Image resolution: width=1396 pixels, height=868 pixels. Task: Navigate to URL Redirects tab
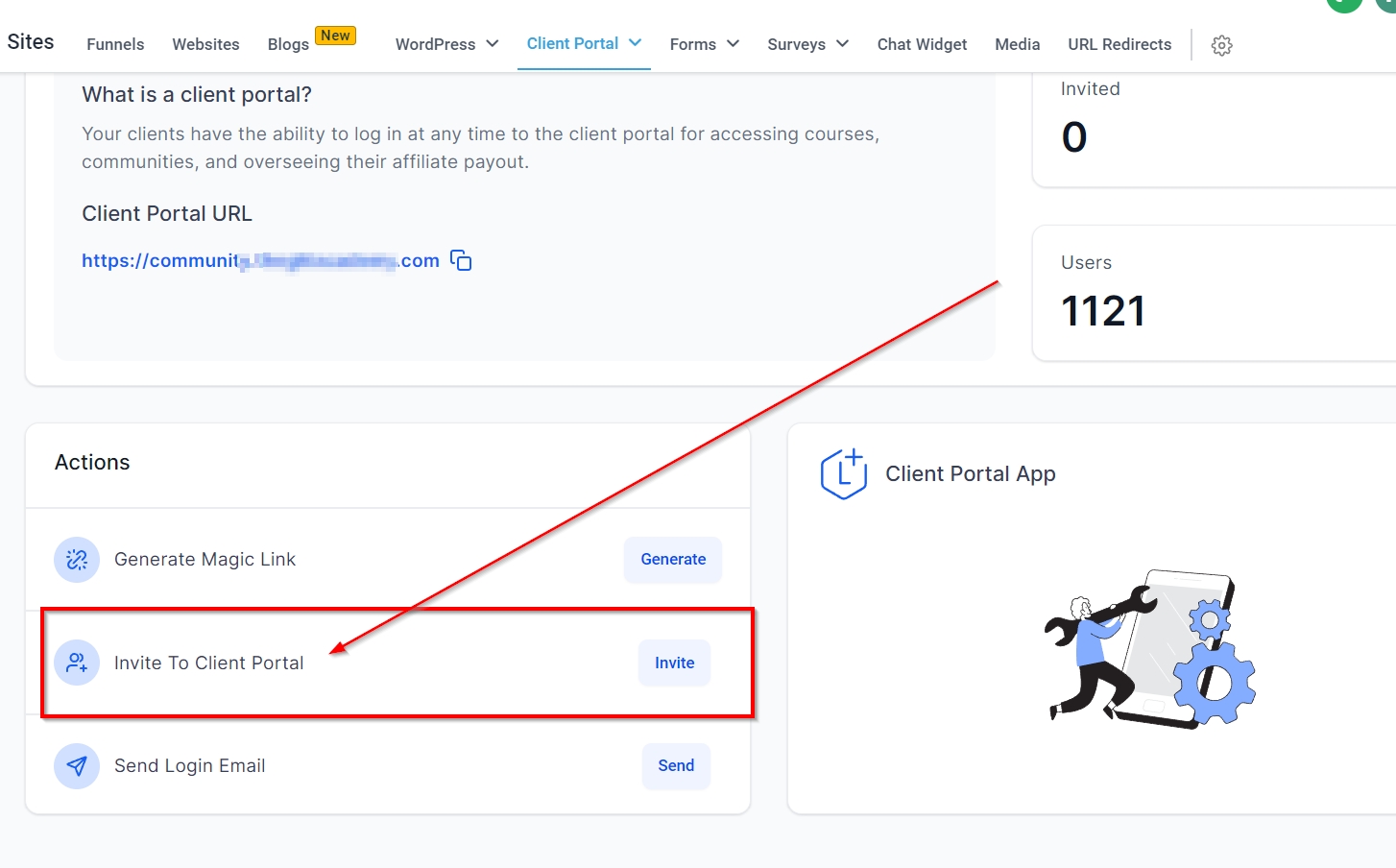pyautogui.click(x=1119, y=44)
